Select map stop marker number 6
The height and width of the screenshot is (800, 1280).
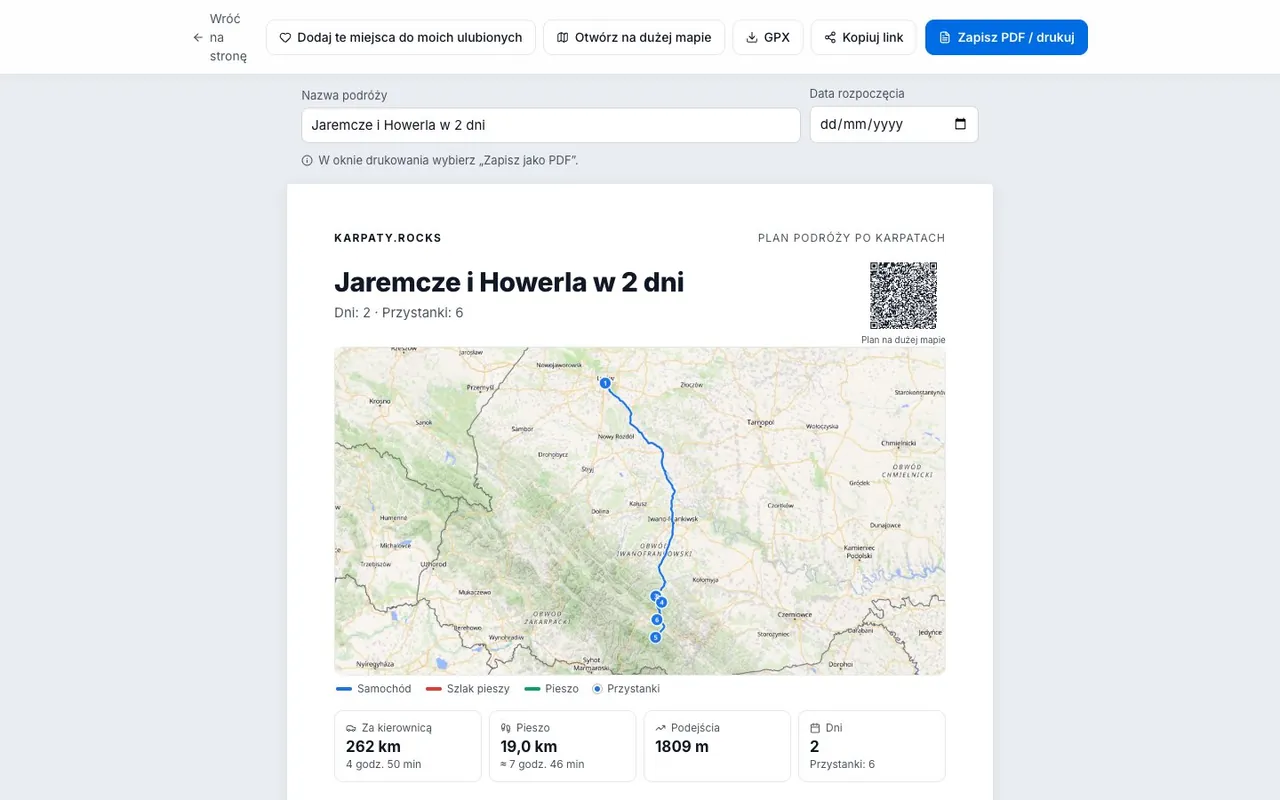657,620
